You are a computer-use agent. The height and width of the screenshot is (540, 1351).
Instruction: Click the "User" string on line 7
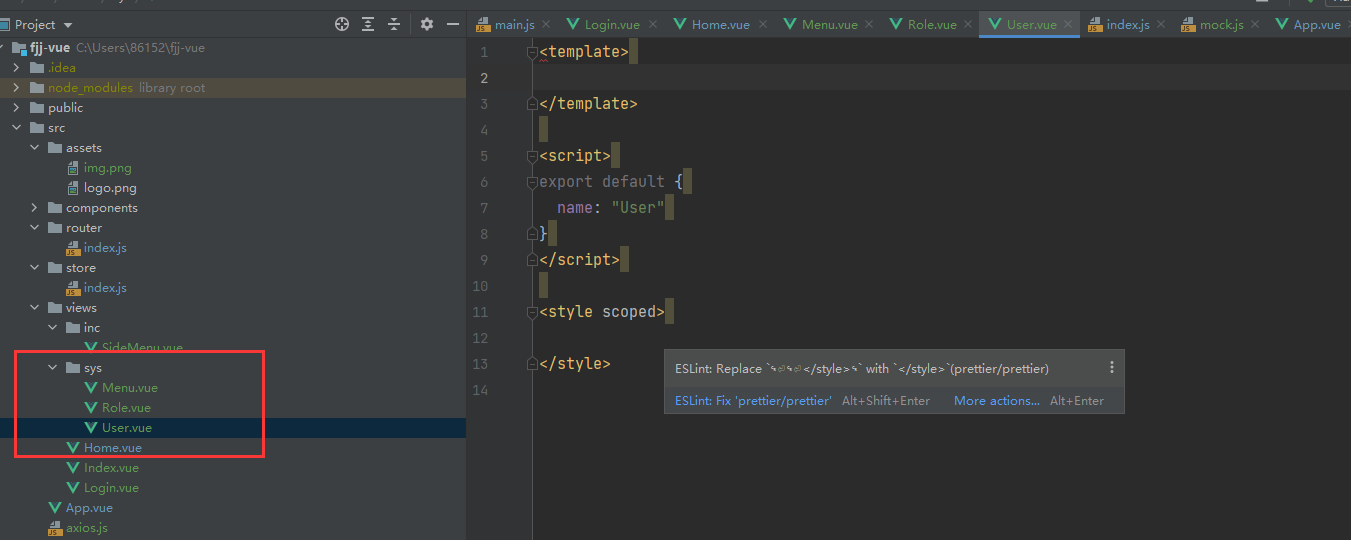(x=638, y=208)
